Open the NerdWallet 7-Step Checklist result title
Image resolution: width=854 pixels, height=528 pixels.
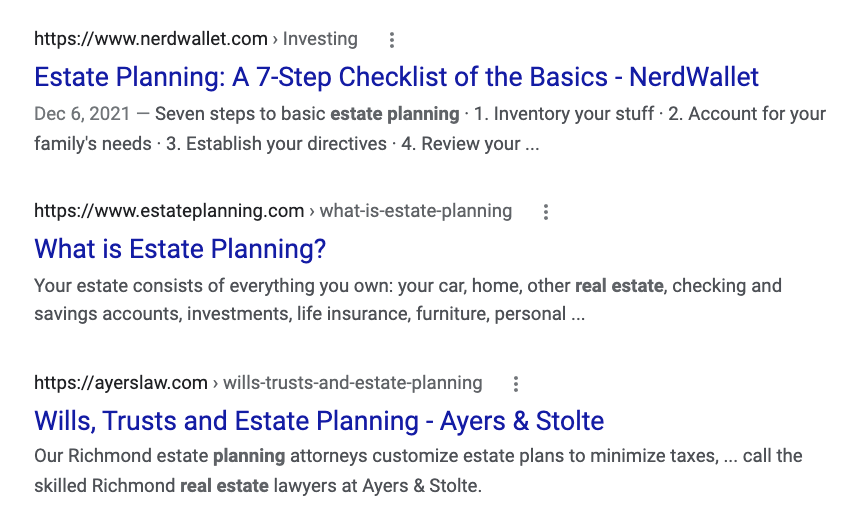click(396, 77)
